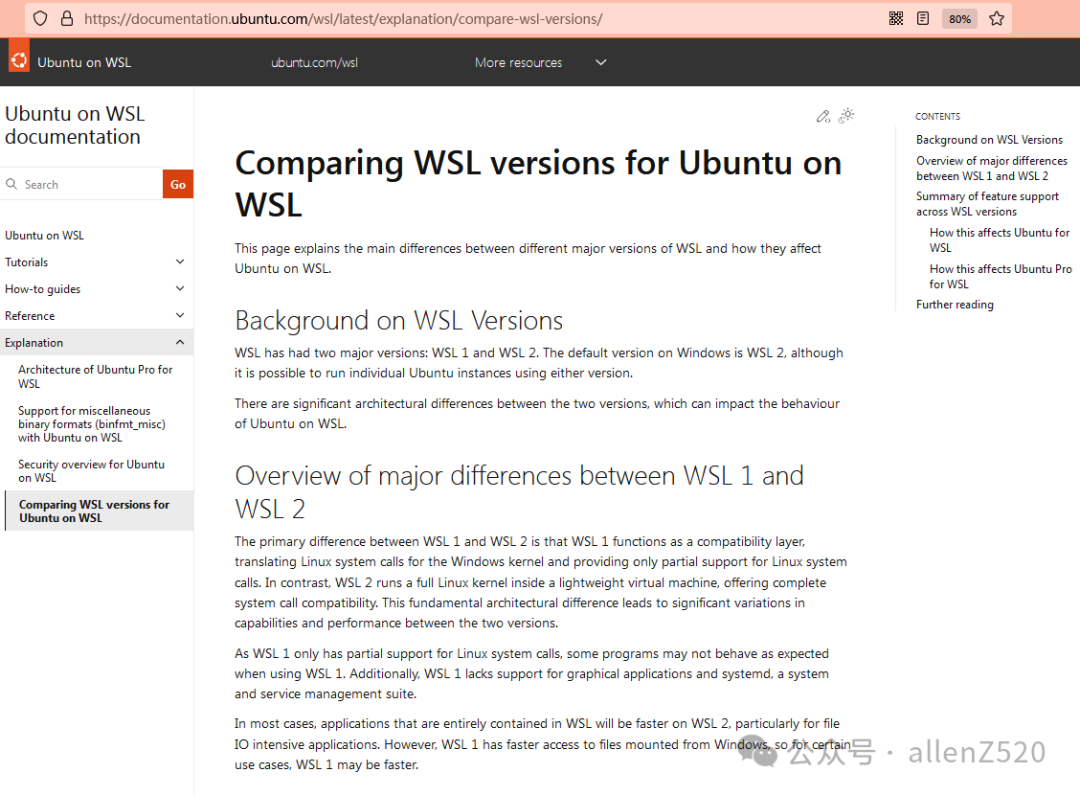
Task: Open Security overview for Ubuntu on WSL
Action: (x=92, y=471)
